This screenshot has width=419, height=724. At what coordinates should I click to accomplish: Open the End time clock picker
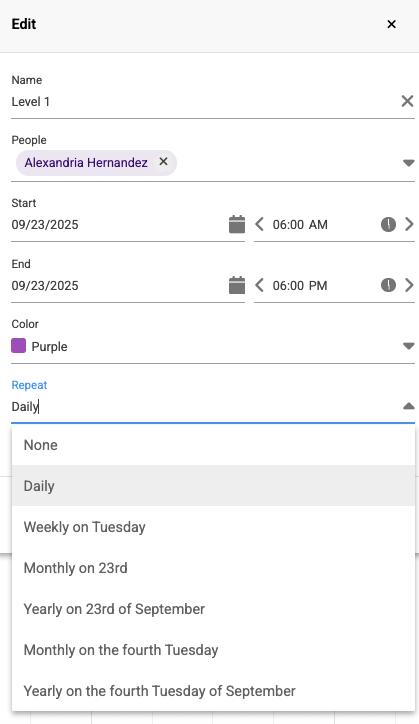pos(388,285)
